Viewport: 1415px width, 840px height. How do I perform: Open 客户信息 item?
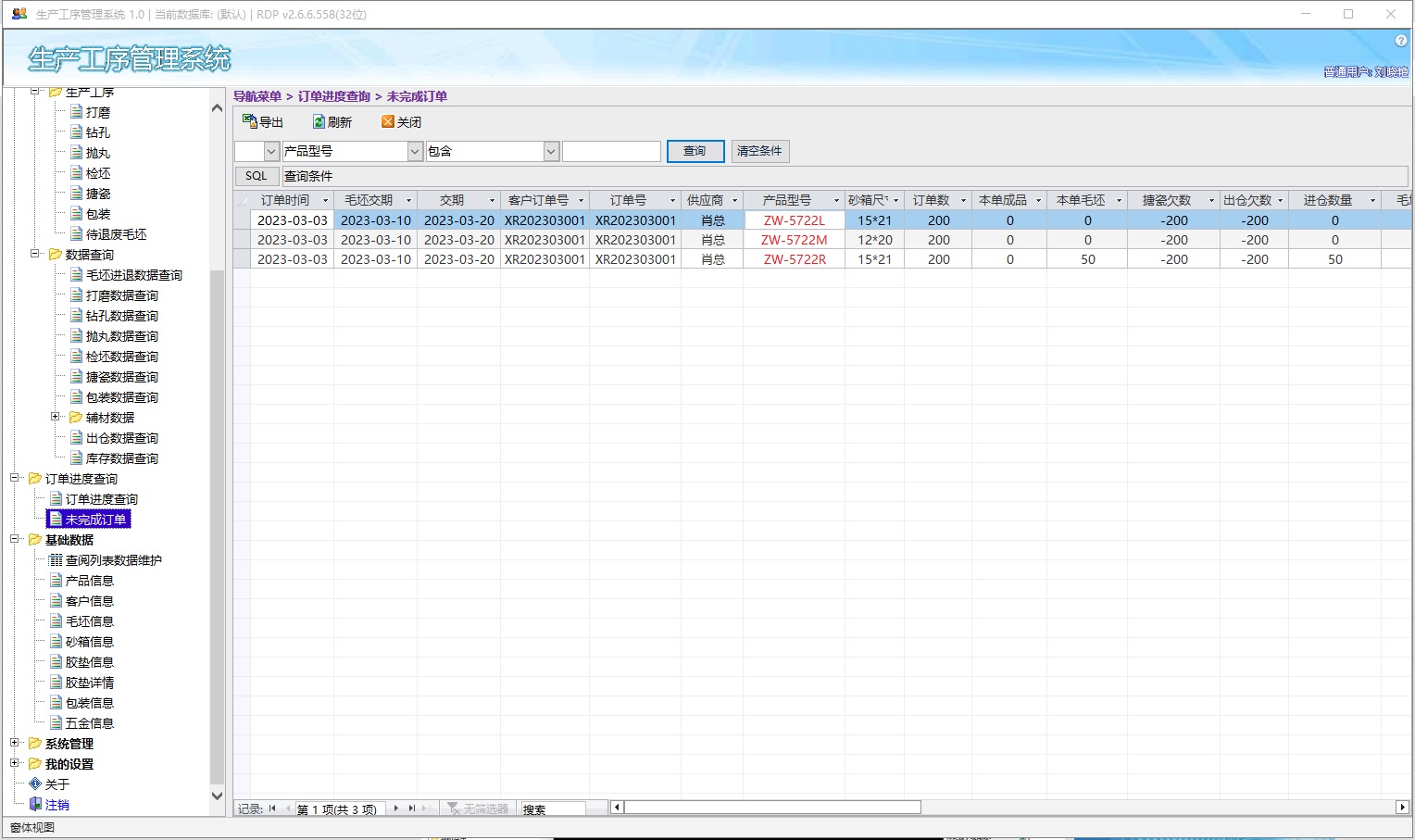pos(89,601)
